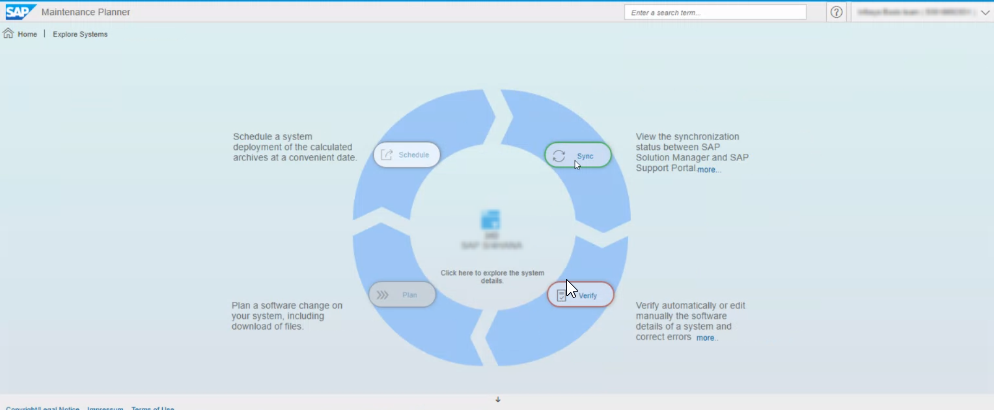Viewport: 994px width, 410px height.
Task: Click the Plan chevrons icon
Action: pos(382,295)
